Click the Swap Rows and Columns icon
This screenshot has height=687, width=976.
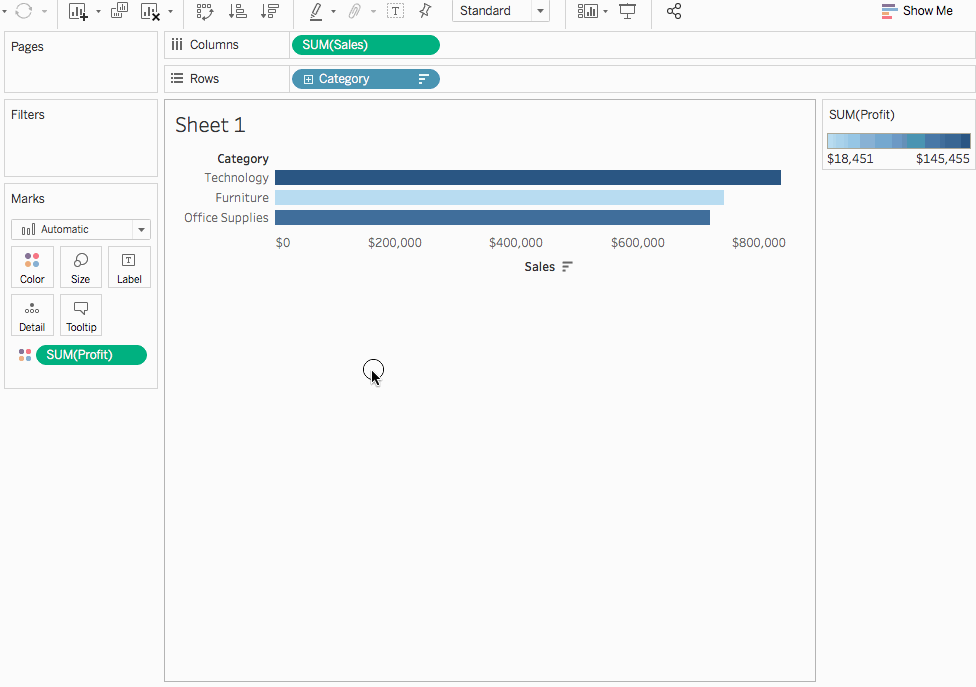(x=205, y=11)
